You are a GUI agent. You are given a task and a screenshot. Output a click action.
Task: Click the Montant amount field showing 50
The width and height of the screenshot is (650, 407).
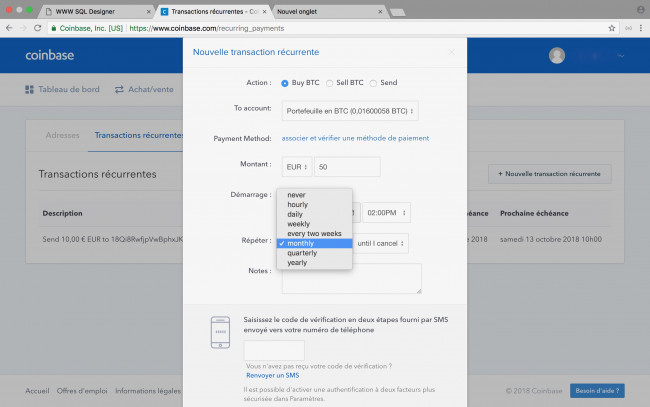click(347, 167)
